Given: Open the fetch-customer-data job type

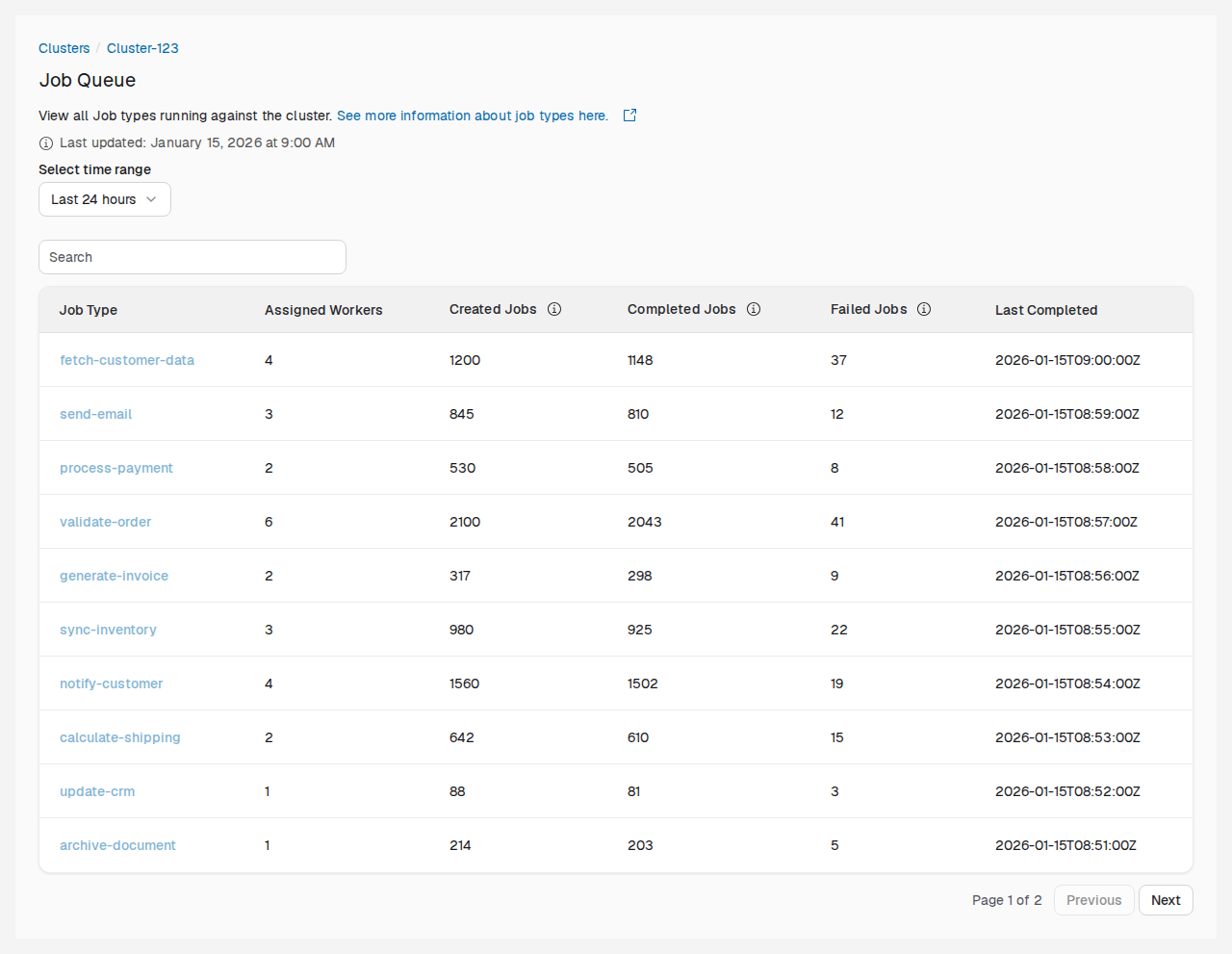Looking at the screenshot, I should 127,360.
